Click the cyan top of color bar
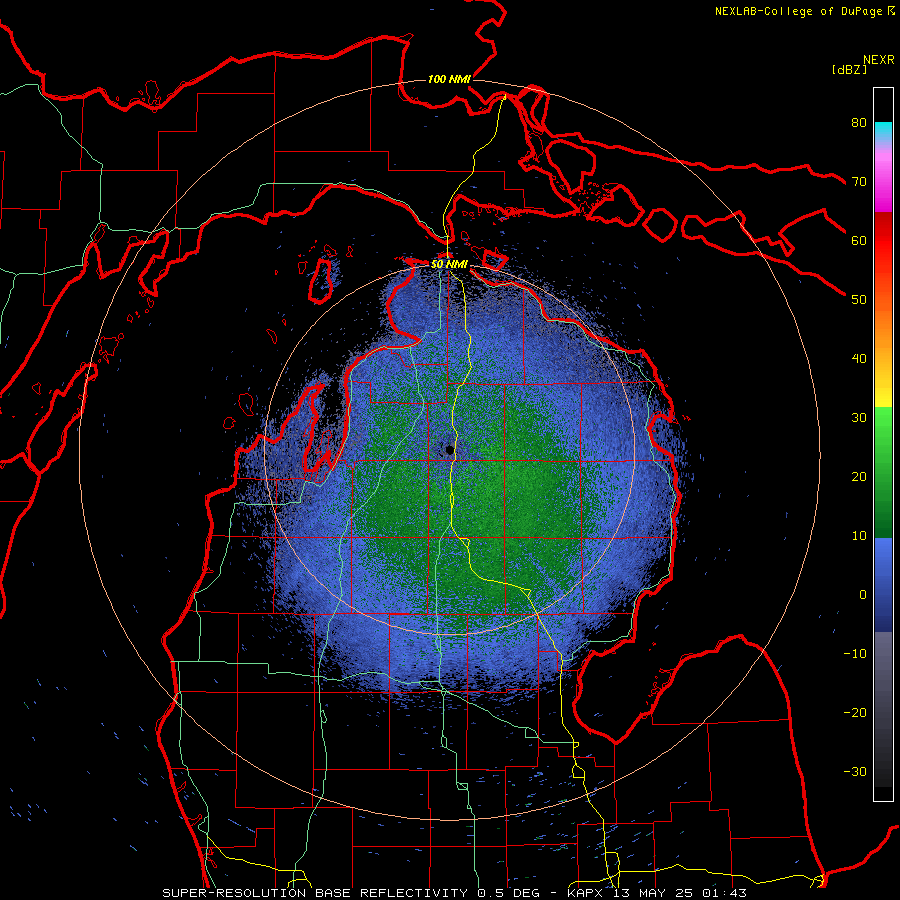This screenshot has width=900, height=900. (x=883, y=131)
